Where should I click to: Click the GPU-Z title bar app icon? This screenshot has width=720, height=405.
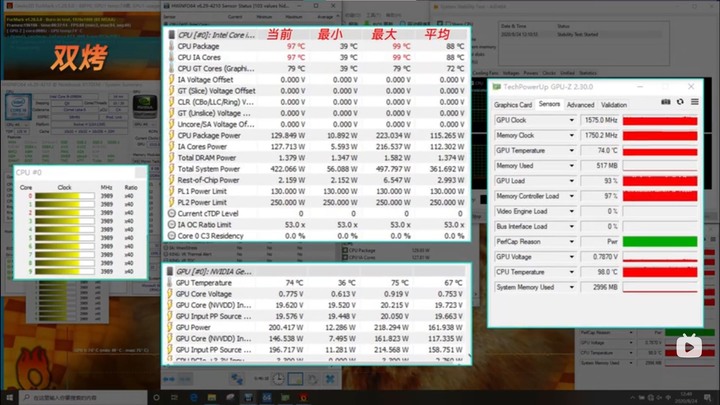pos(496,87)
